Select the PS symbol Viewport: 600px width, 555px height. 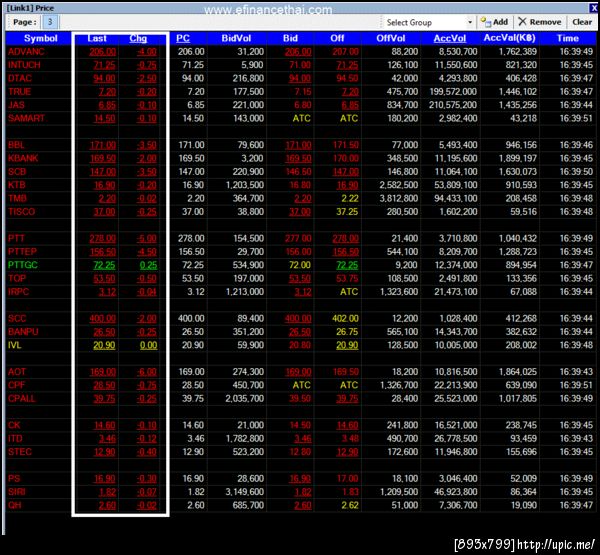click(14, 478)
